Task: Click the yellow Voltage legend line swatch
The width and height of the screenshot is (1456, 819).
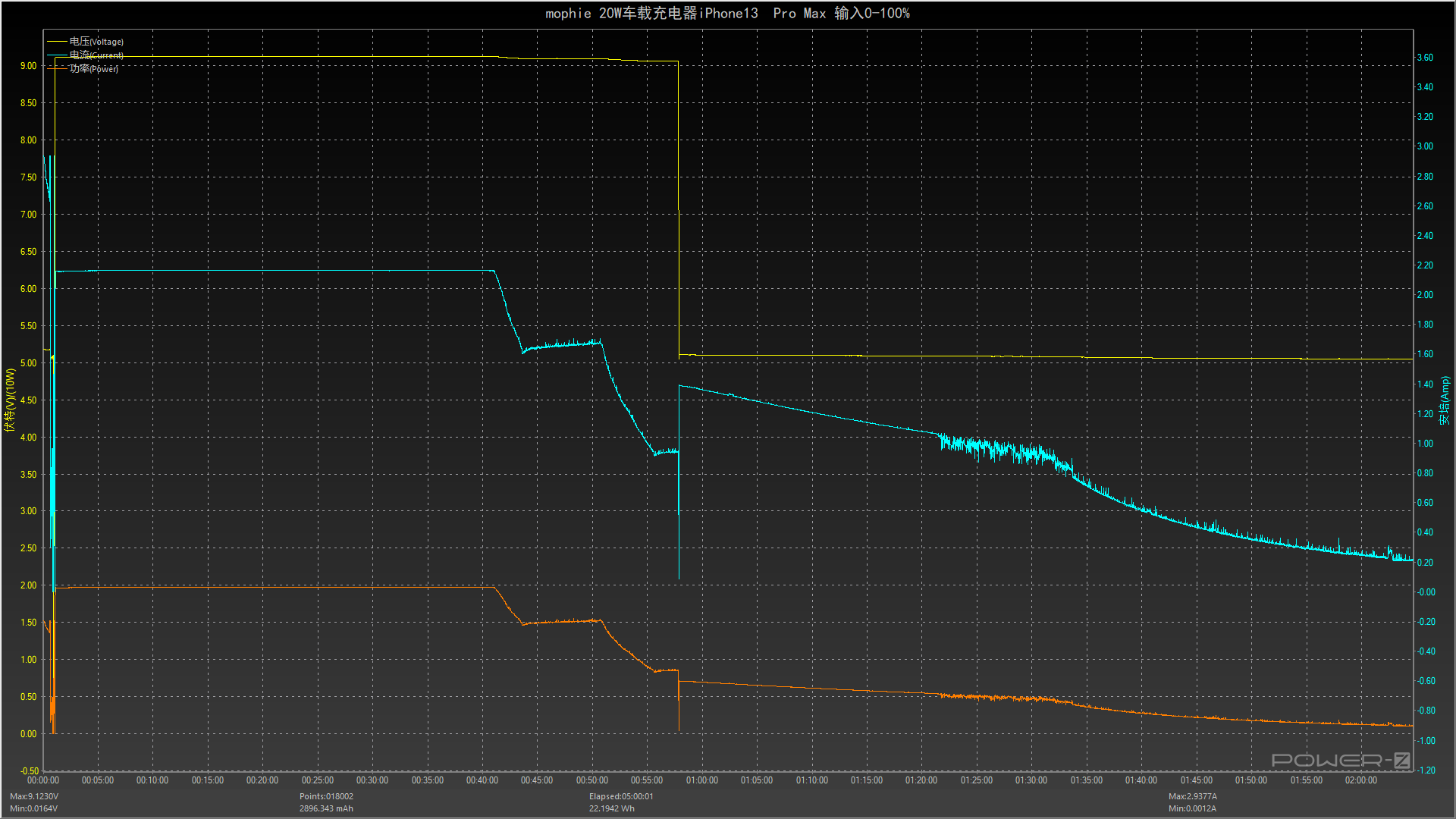Action: click(x=57, y=42)
